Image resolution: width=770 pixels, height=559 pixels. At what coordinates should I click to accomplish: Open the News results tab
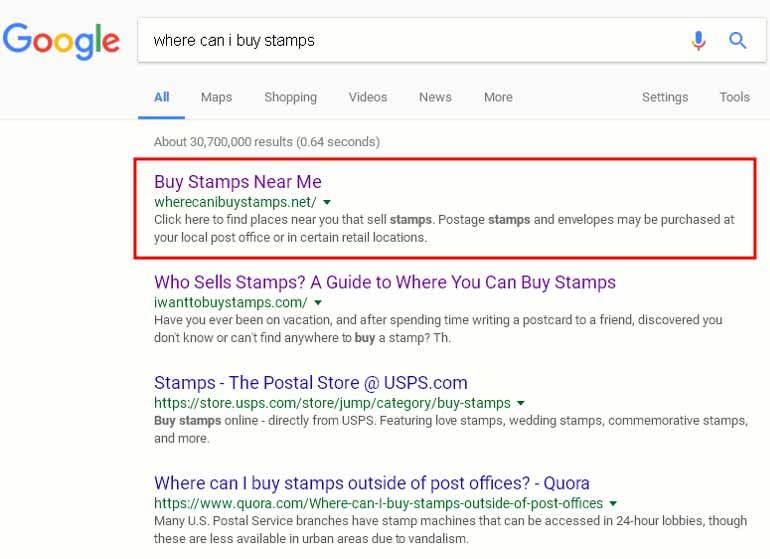[435, 97]
